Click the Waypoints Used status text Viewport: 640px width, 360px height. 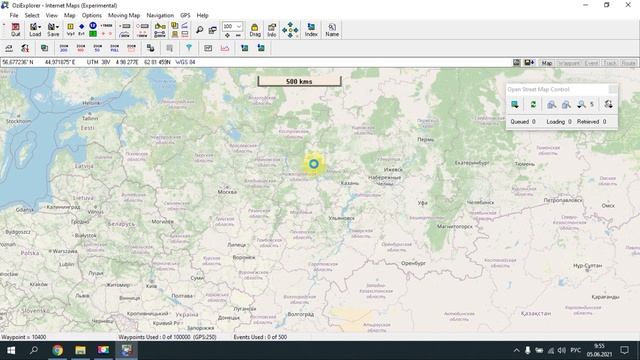coord(167,337)
